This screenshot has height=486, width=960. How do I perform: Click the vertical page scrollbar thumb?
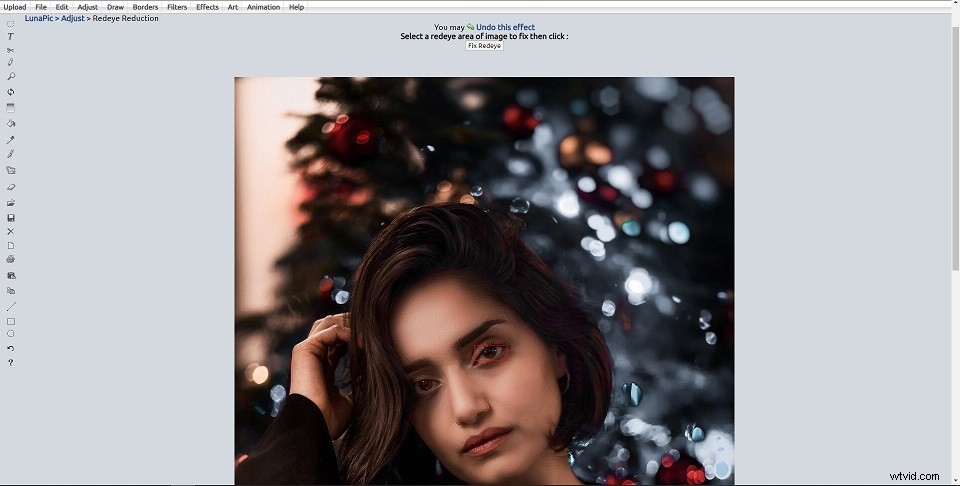pos(955,147)
